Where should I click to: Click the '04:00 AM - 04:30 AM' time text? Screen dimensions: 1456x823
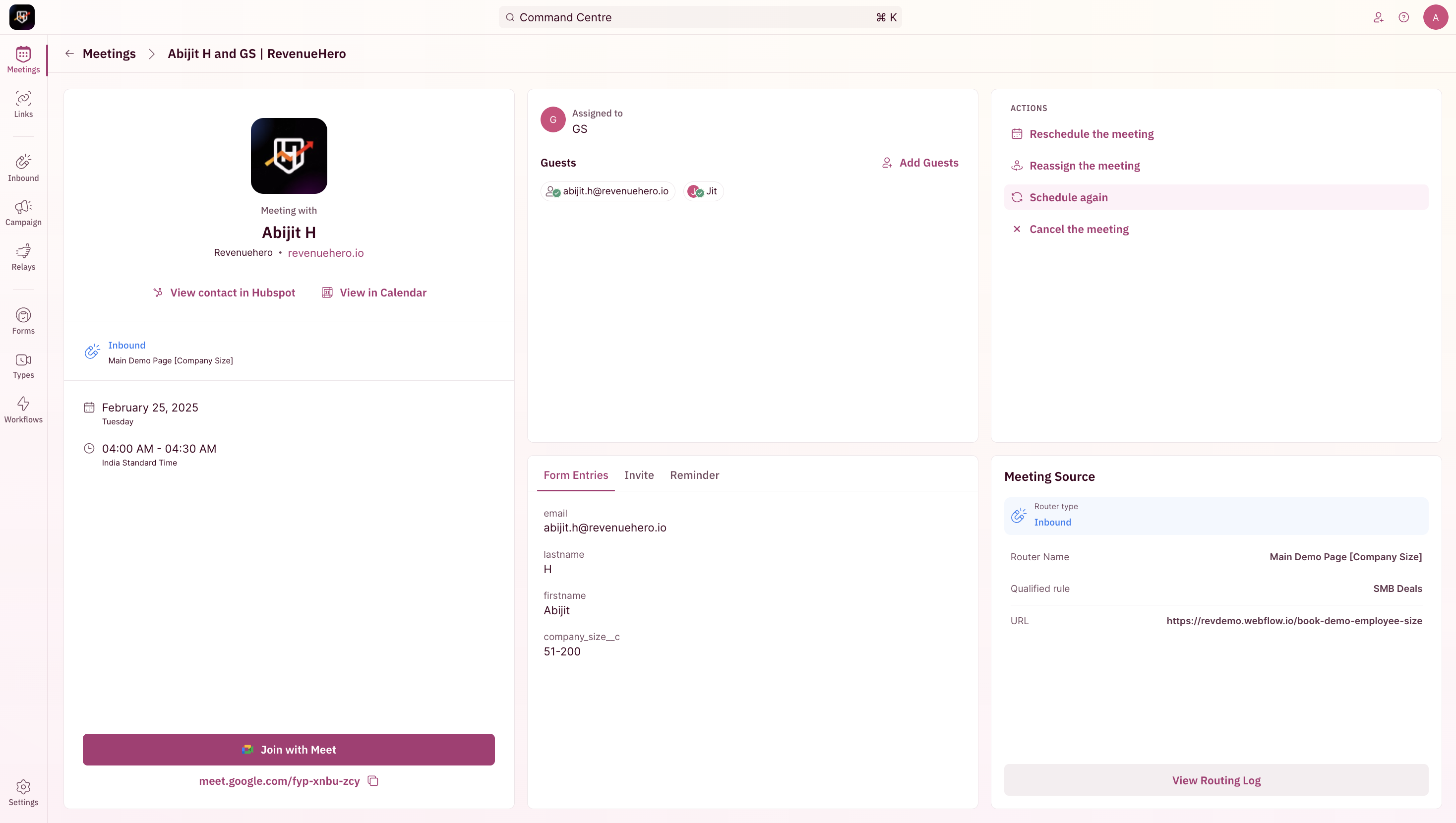(159, 449)
